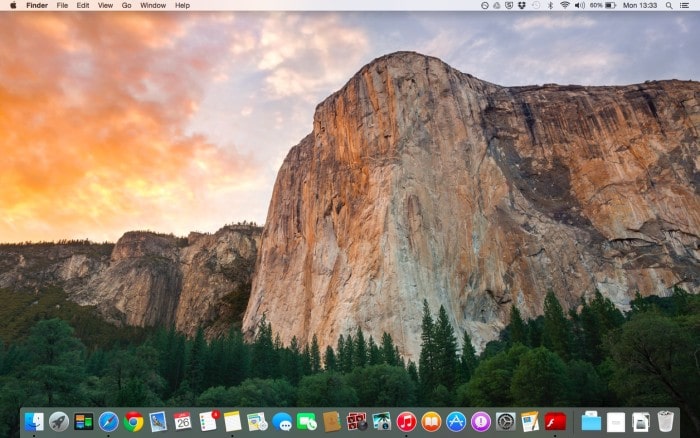Open System Preferences gear icon
The height and width of the screenshot is (438, 700).
(506, 421)
